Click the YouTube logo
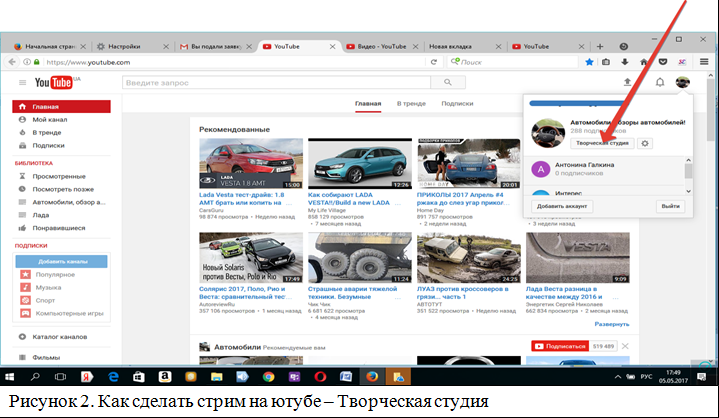The image size is (719, 418). pyautogui.click(x=56, y=82)
